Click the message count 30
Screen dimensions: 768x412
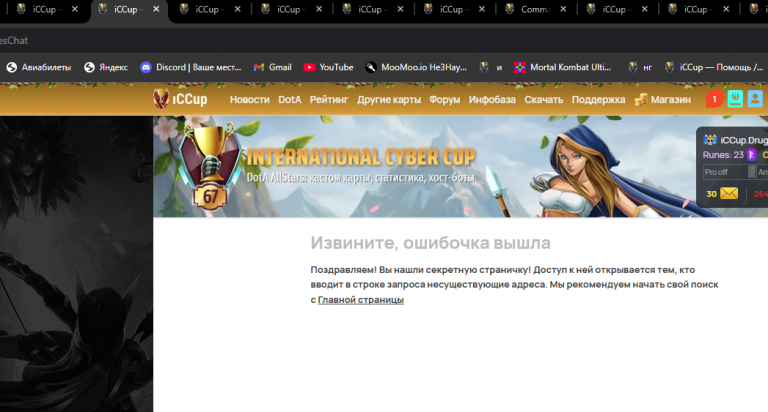click(x=711, y=194)
